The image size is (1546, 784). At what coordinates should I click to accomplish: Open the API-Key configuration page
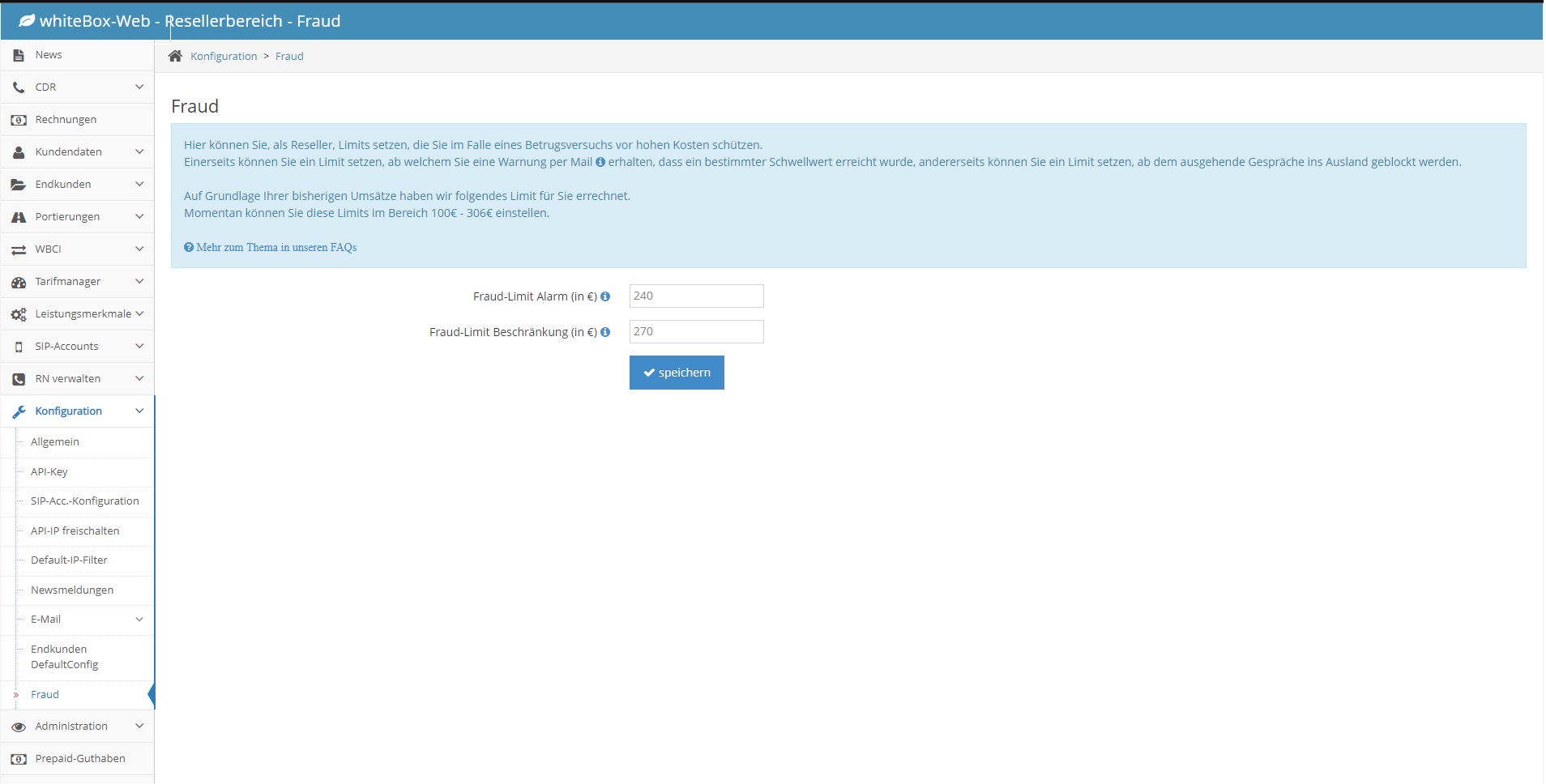point(49,471)
